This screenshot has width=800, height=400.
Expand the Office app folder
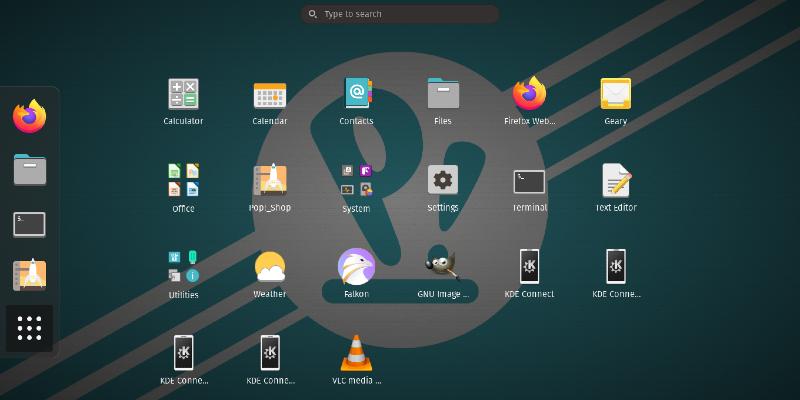click(183, 181)
